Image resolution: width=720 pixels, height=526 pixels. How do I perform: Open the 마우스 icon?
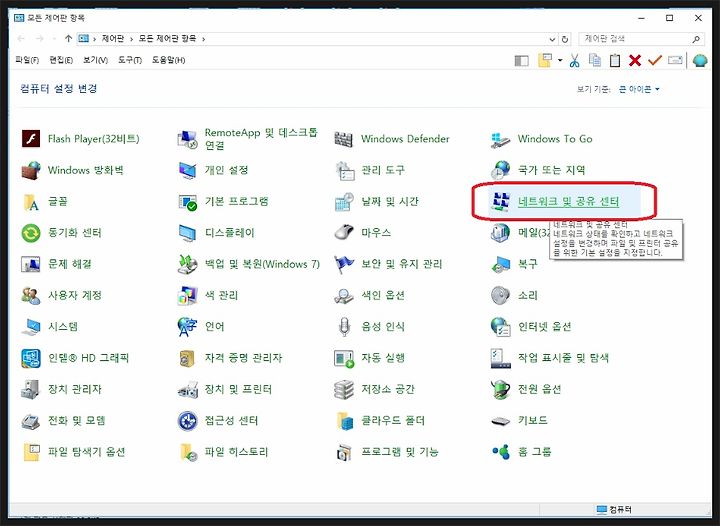click(x=344, y=233)
